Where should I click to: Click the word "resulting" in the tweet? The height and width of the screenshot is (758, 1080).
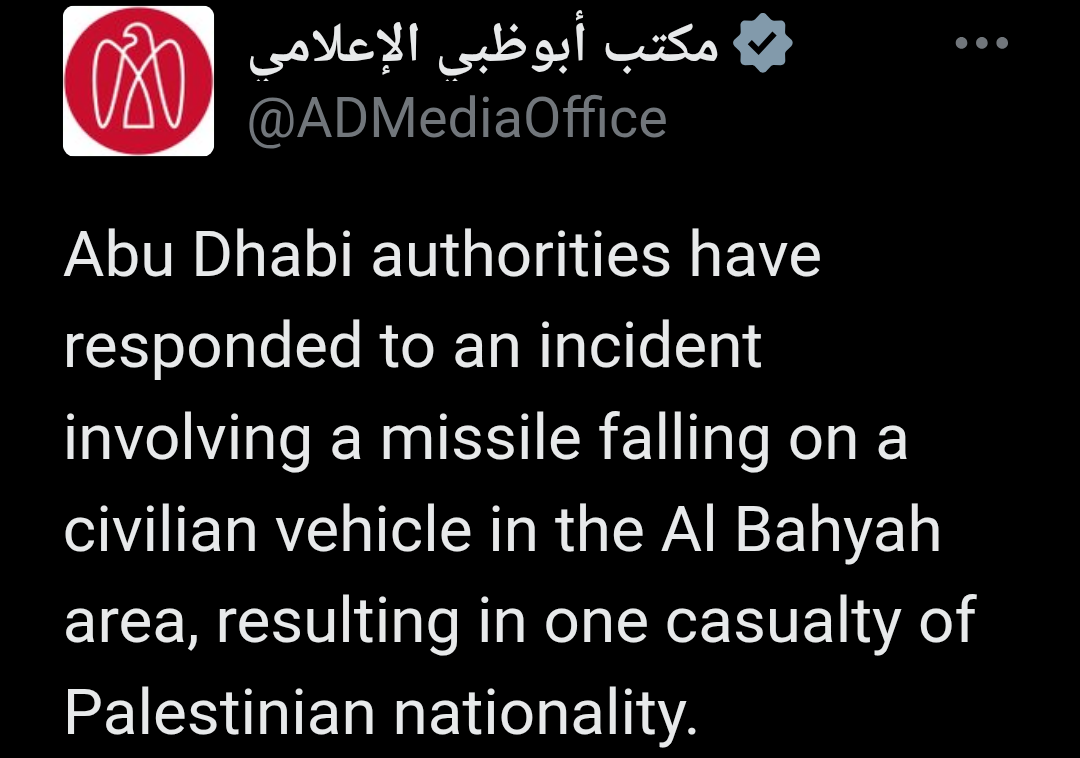coord(339,624)
